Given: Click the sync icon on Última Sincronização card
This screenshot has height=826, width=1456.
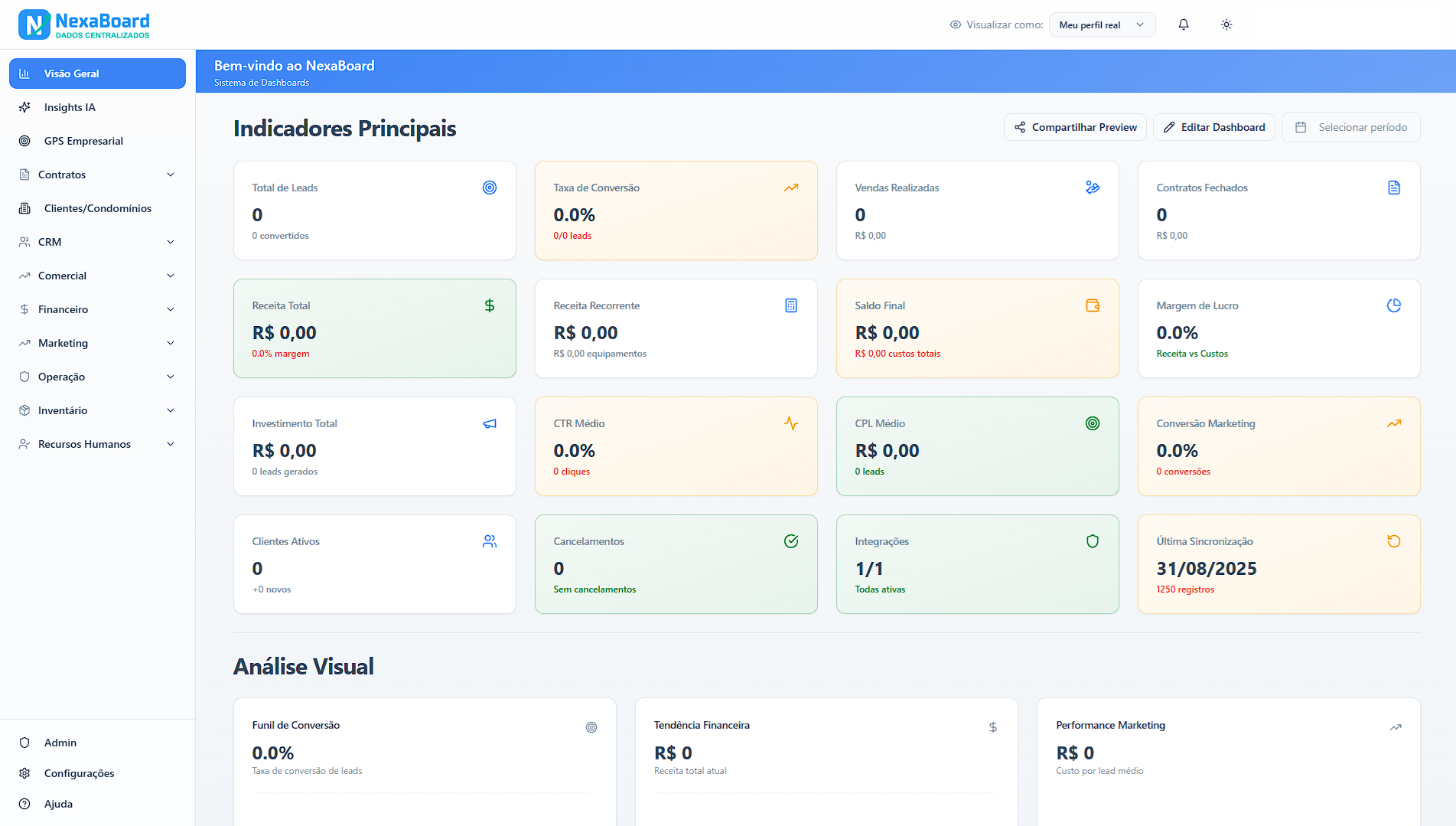Looking at the screenshot, I should 1393,541.
